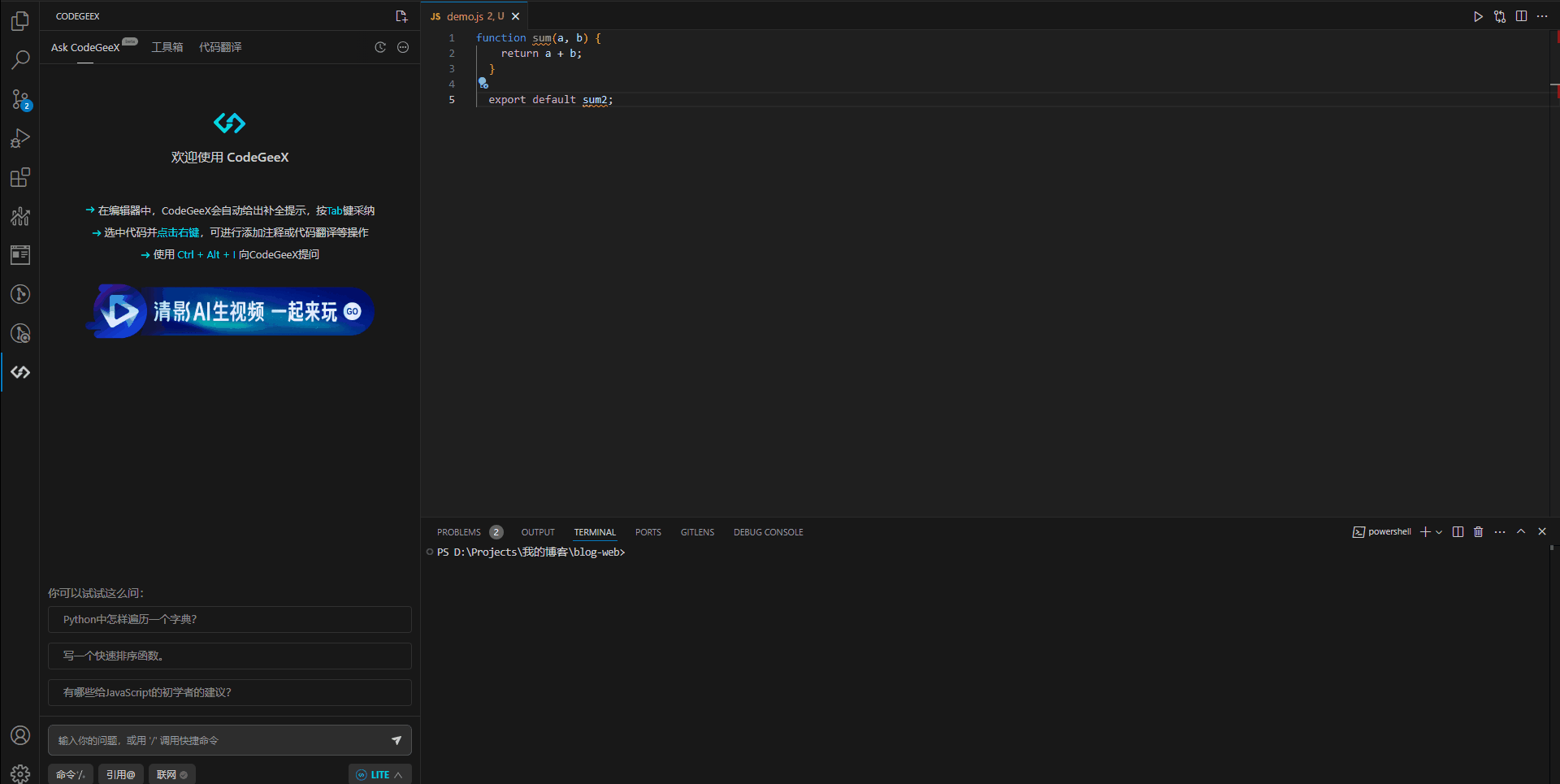Switch to the 工具箱 tab

coord(167,48)
